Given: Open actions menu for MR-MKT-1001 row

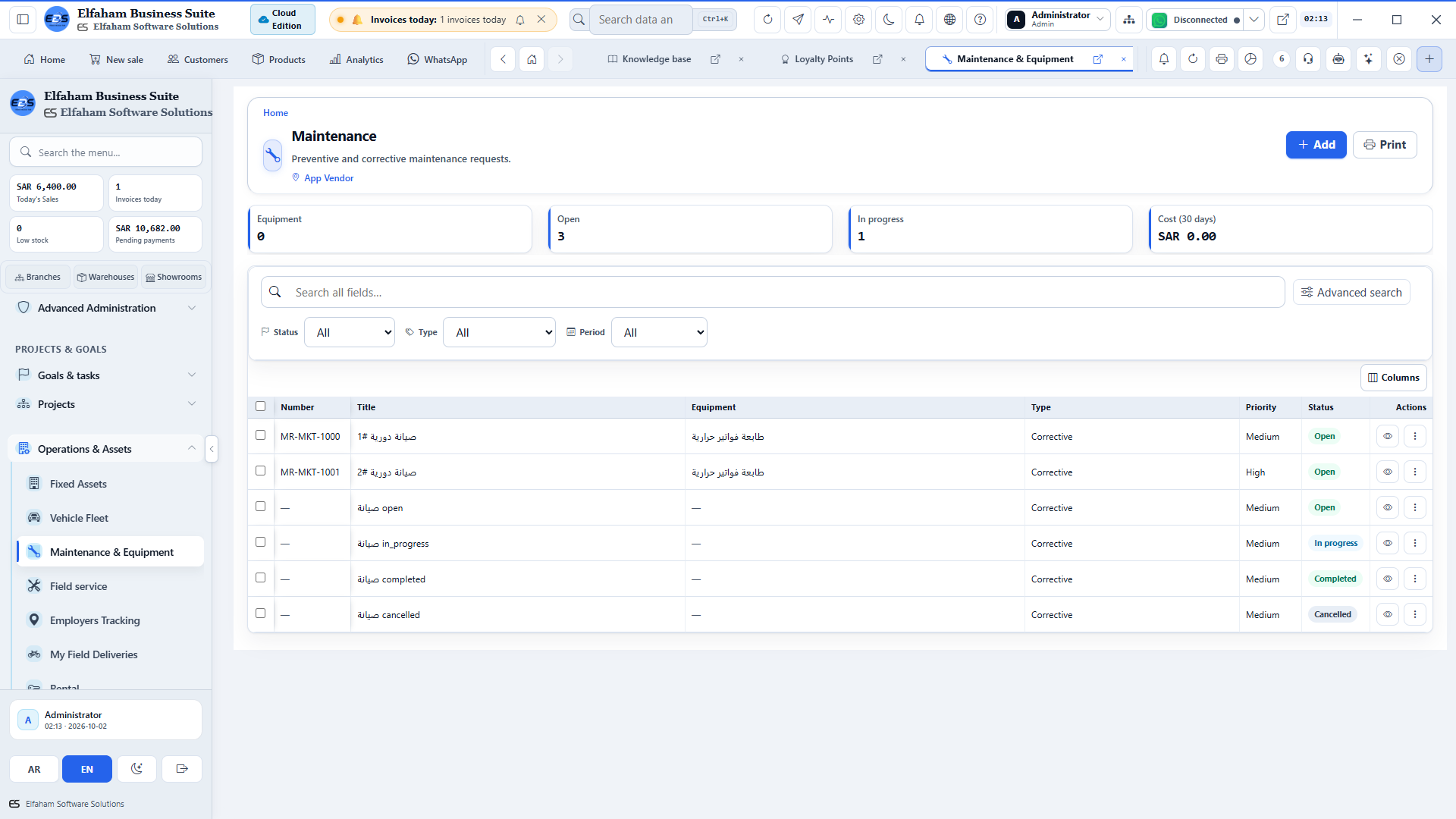Looking at the screenshot, I should (x=1415, y=472).
